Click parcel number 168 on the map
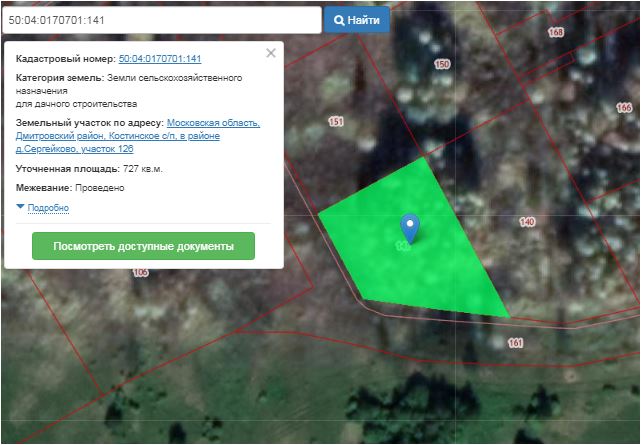The width and height of the screenshot is (641, 445). pos(556,33)
